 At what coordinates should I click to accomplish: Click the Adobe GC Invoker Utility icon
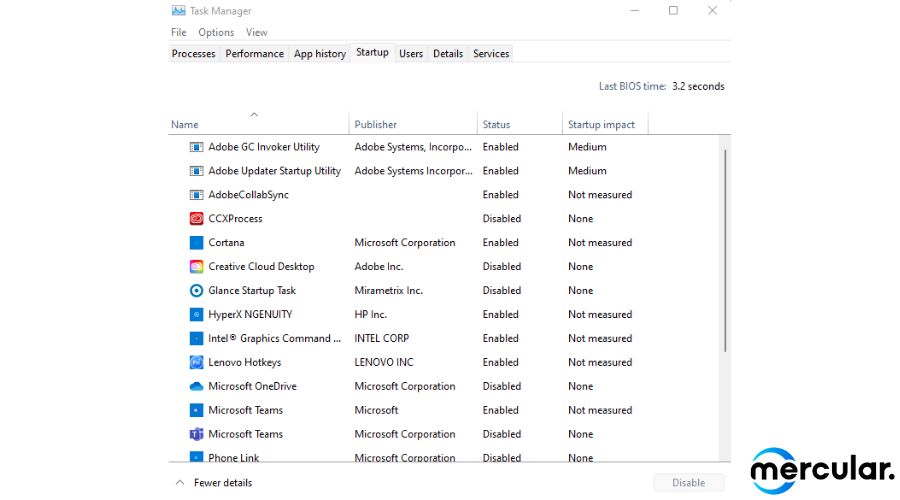coord(196,147)
